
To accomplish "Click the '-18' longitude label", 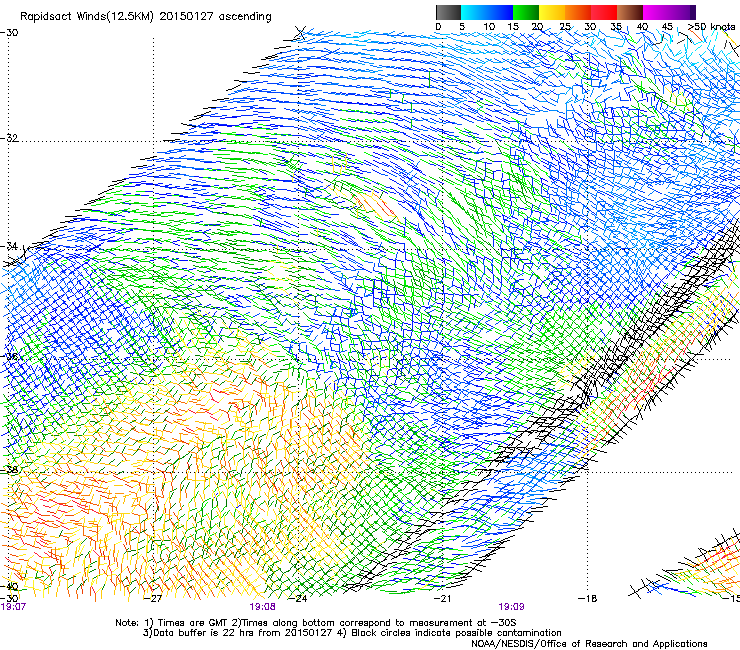I will coord(588,599).
